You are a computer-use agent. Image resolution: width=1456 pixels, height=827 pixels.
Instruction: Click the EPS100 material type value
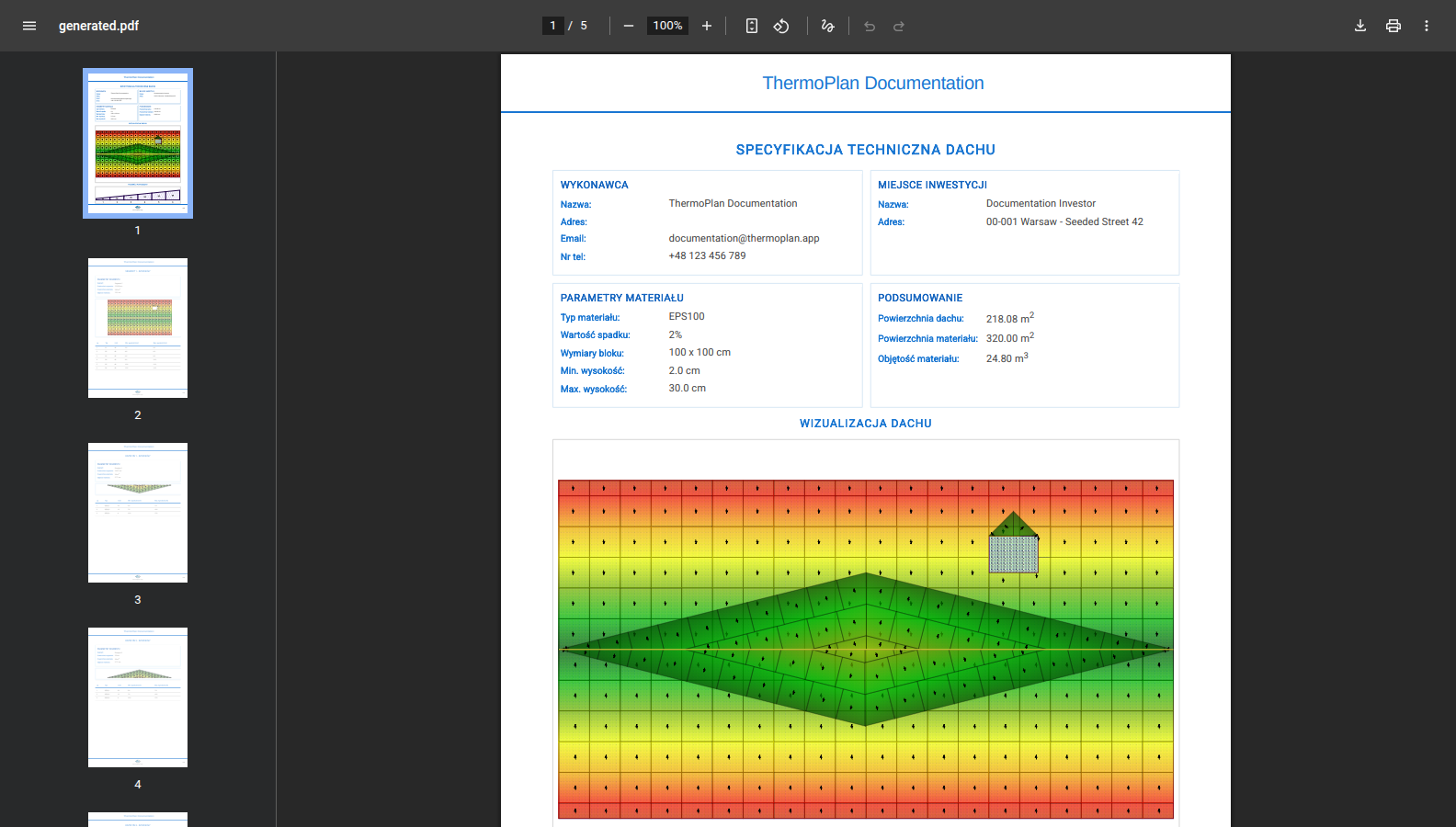tap(687, 317)
